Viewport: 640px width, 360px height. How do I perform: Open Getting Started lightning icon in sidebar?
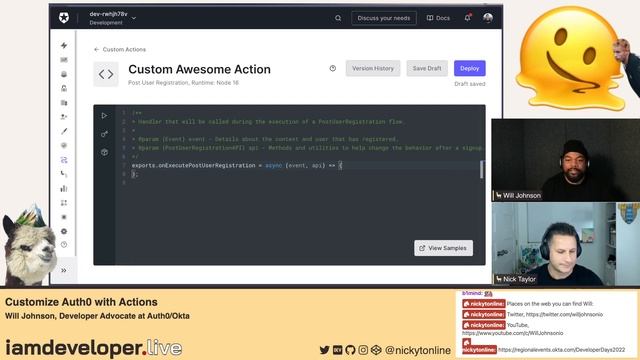click(x=64, y=45)
